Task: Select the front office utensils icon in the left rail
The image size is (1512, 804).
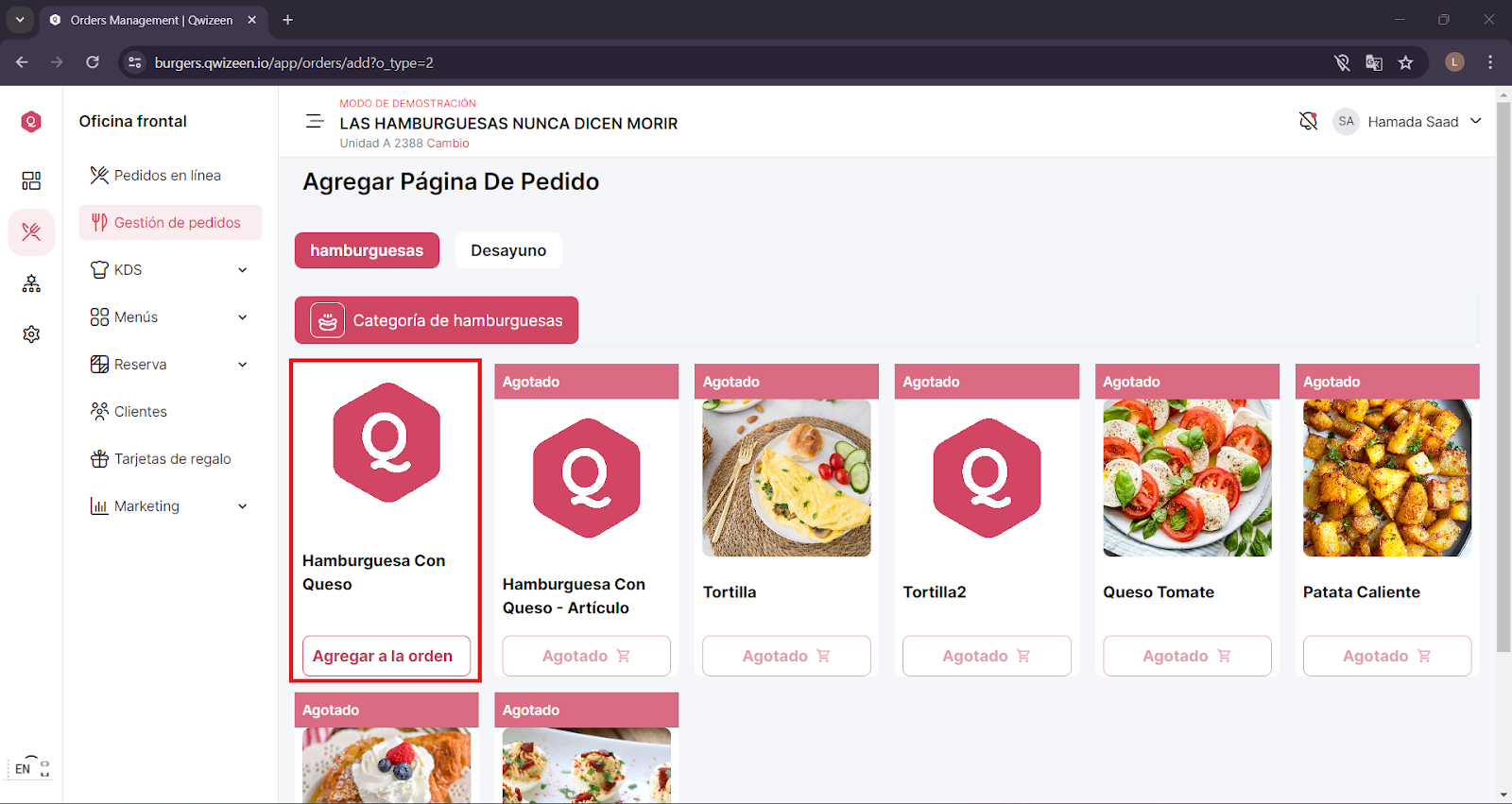Action: click(31, 232)
